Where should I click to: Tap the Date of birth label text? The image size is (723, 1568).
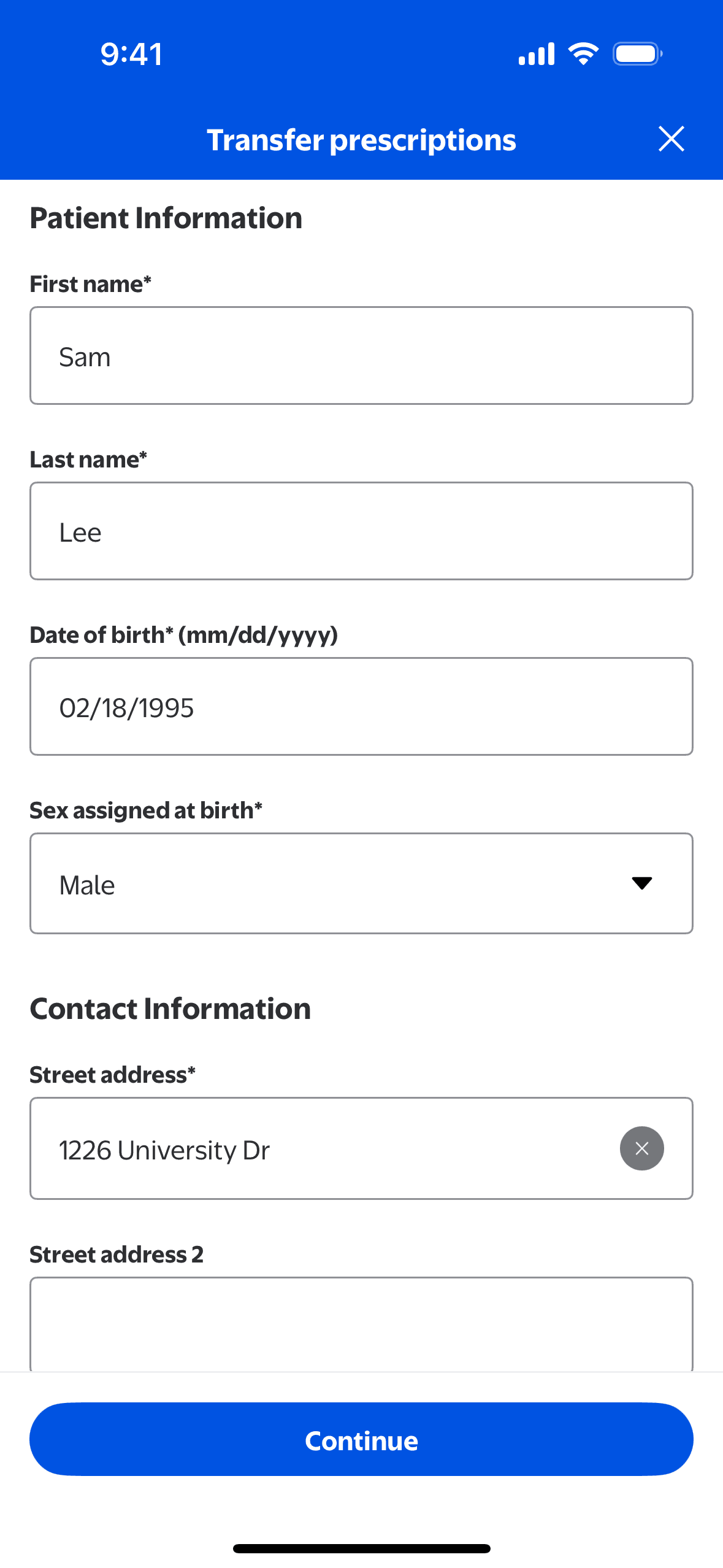click(x=183, y=635)
